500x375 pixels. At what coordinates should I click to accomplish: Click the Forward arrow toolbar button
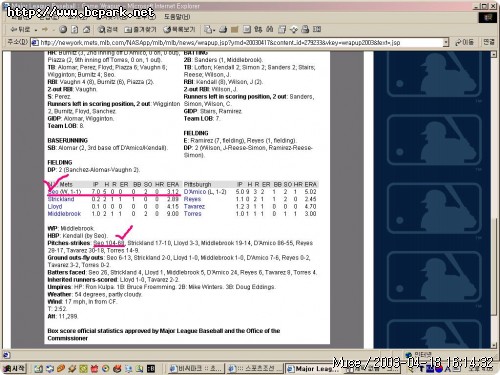pyautogui.click(x=44, y=30)
